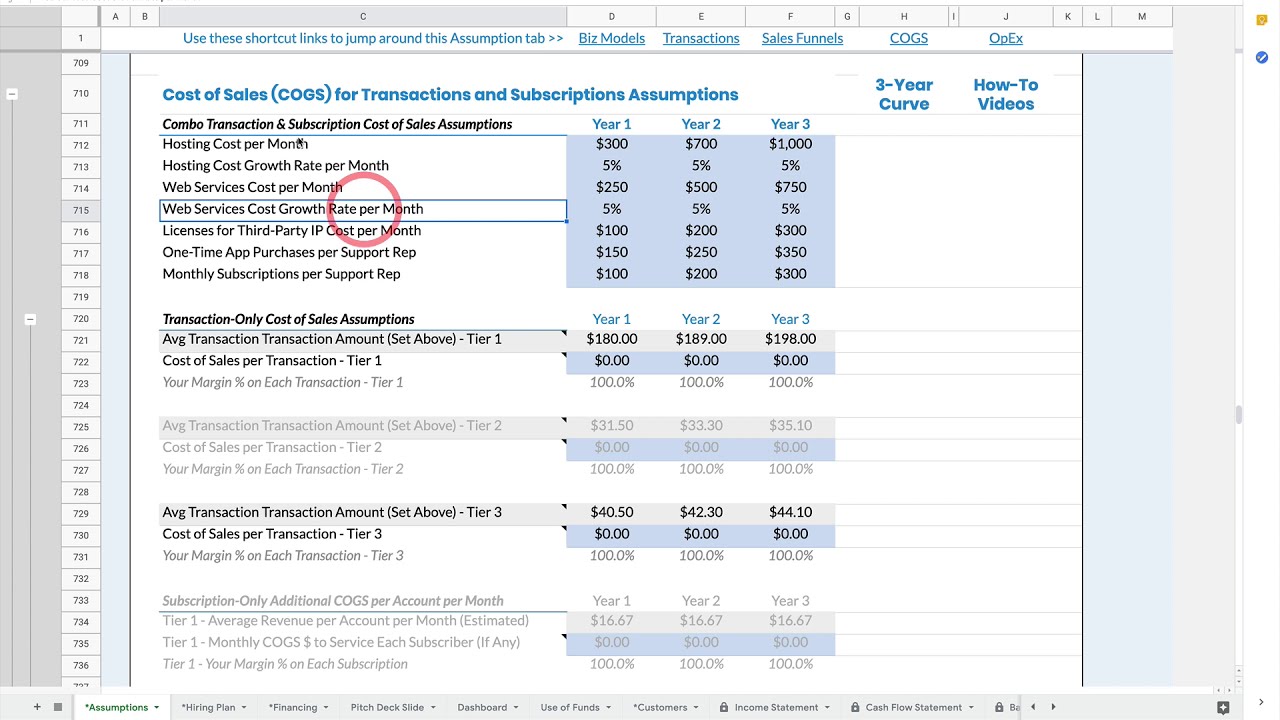This screenshot has width=1280, height=720.
Task: Open Google Keep side panel icon
Action: (x=1262, y=19)
